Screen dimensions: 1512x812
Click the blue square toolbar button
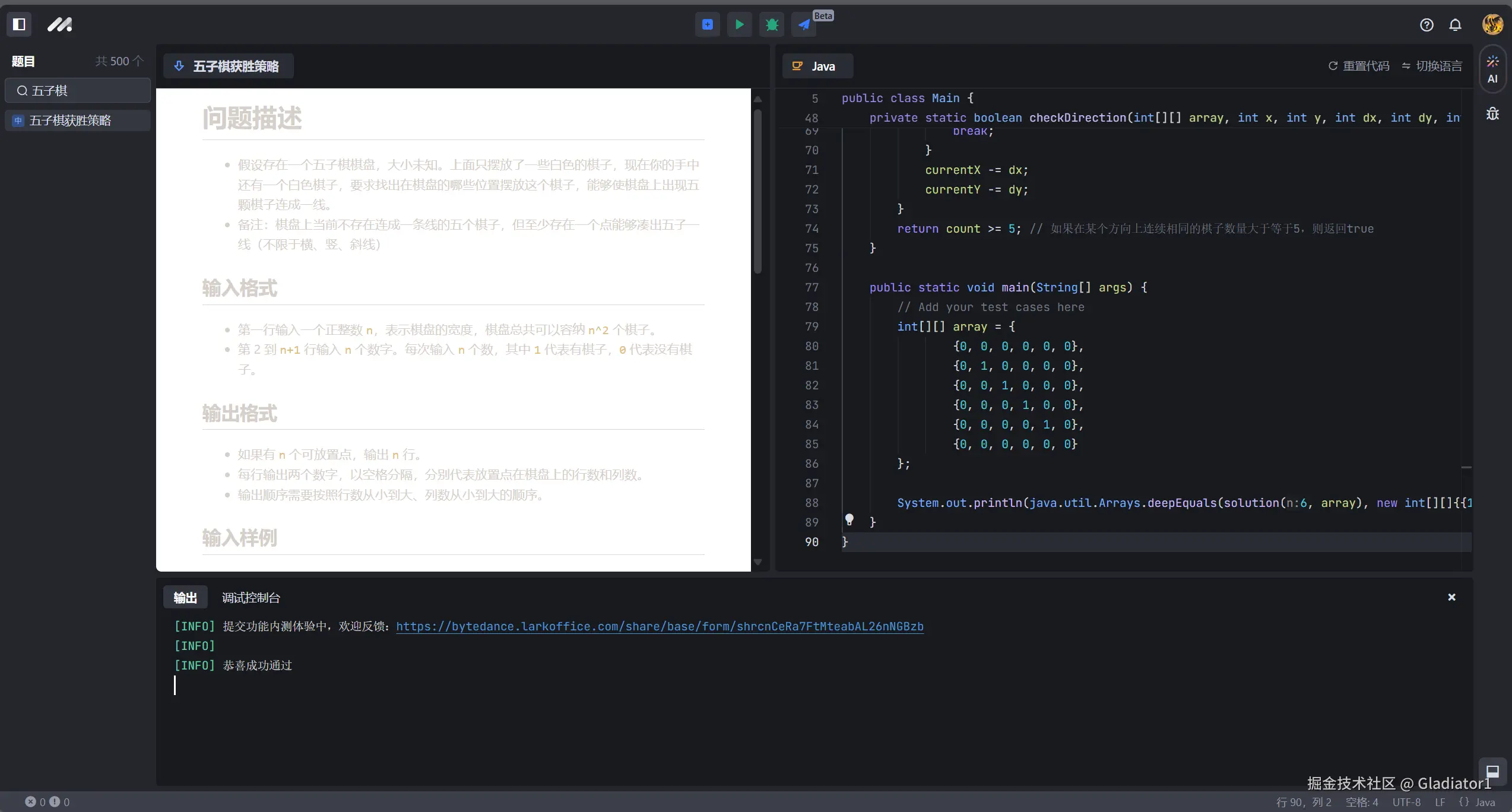point(707,24)
